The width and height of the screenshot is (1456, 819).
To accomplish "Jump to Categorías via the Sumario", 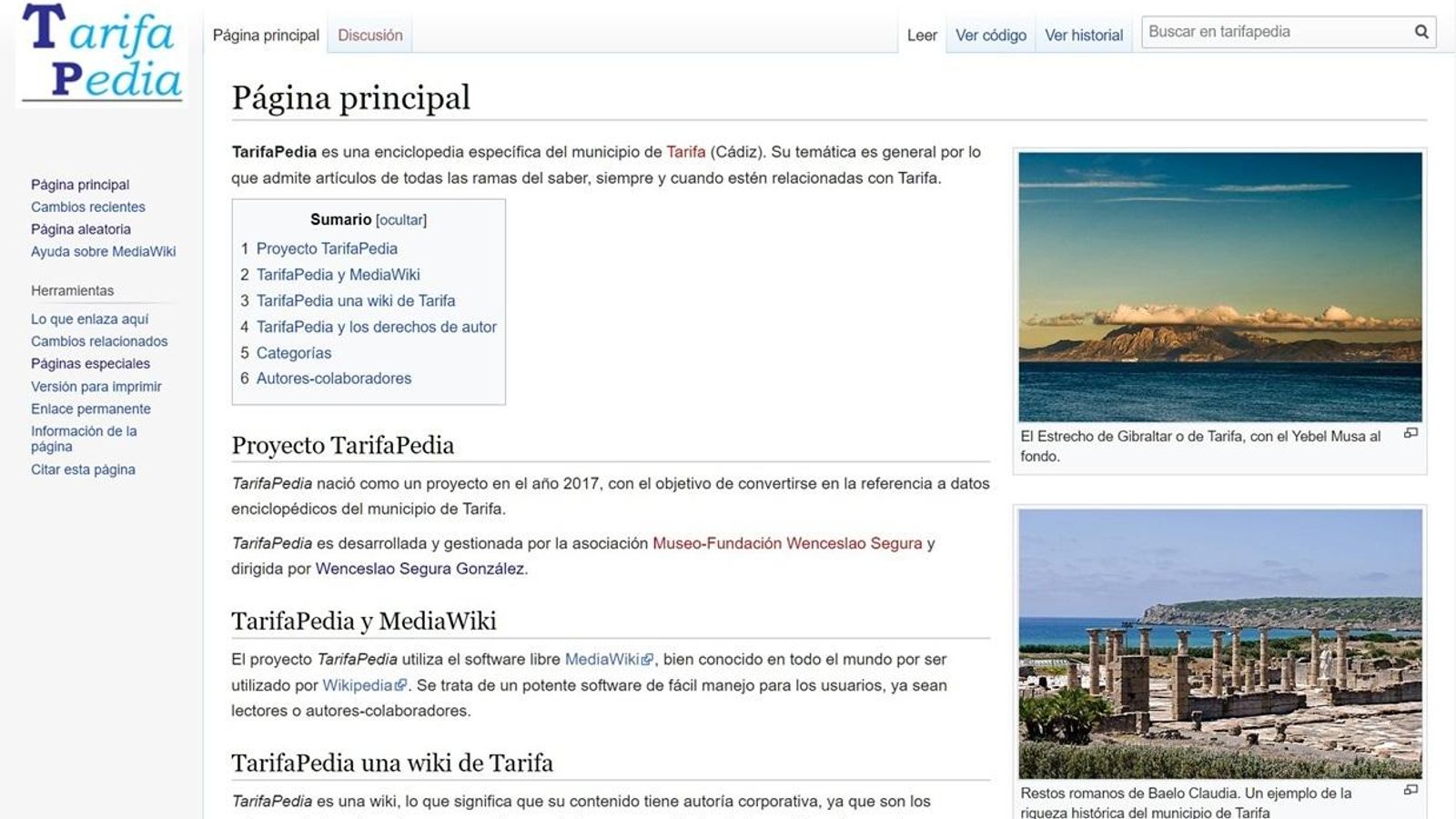I will click(294, 352).
